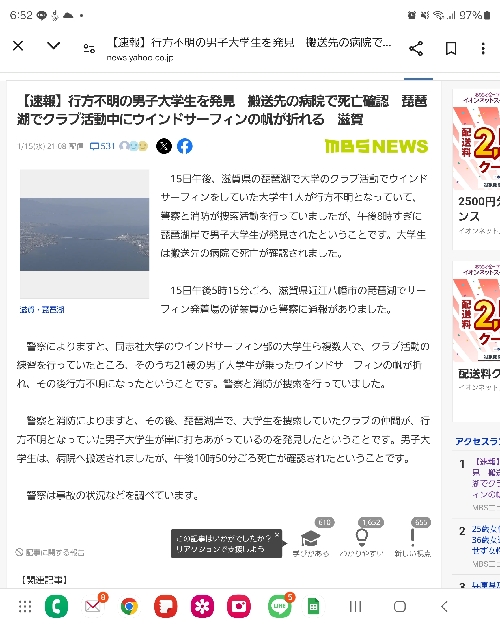Tap the Android recent apps button
The image size is (500, 624).
pos(355,606)
